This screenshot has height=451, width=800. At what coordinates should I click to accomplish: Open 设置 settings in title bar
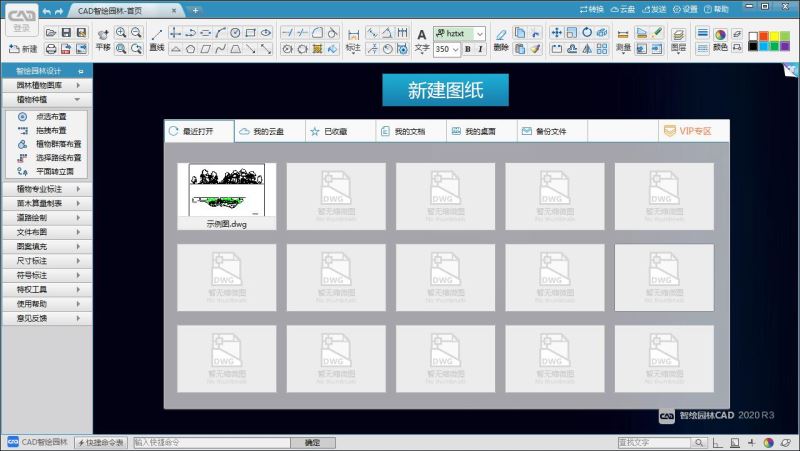[685, 9]
